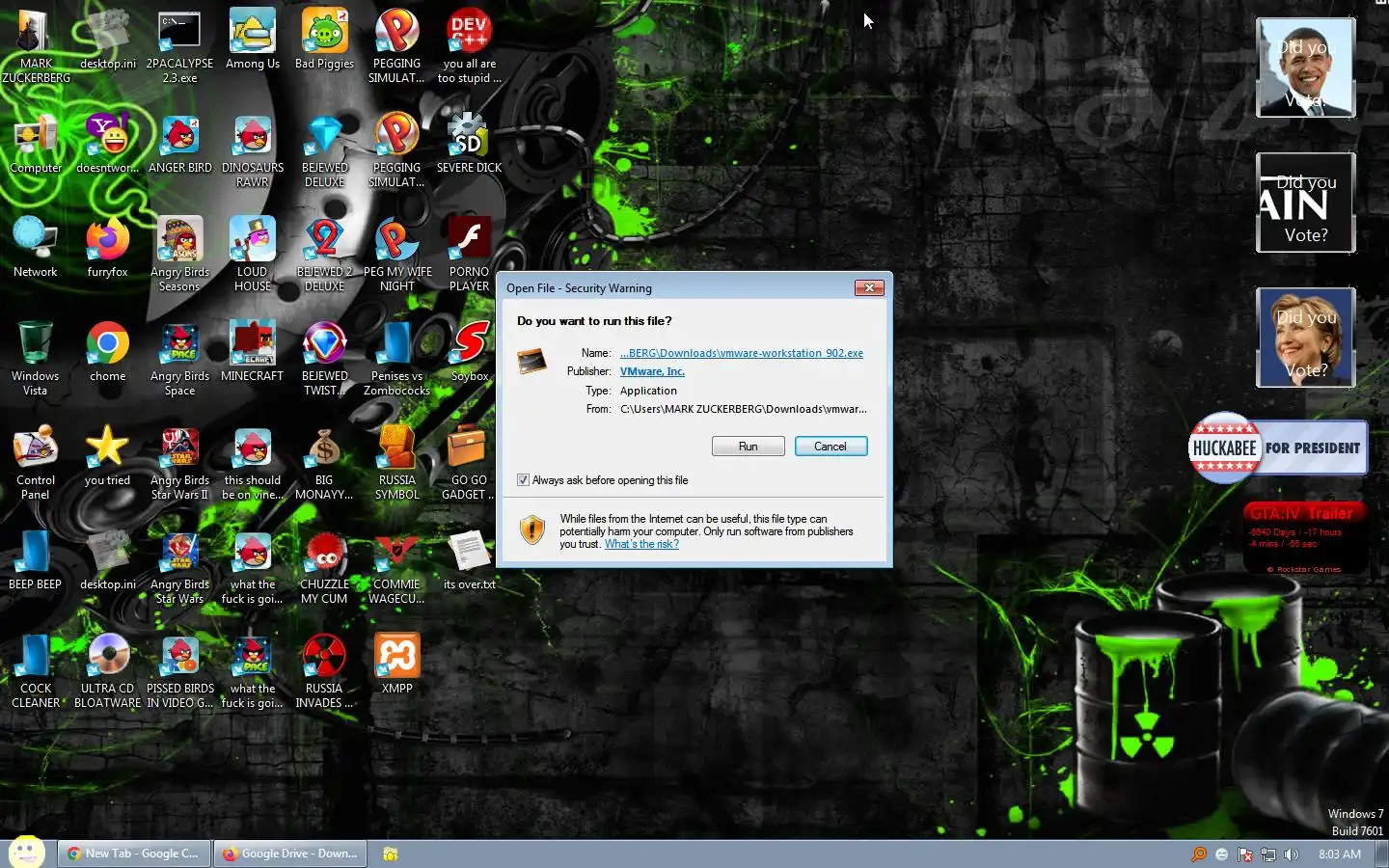Click the VMware, Inc. publisher link
This screenshot has width=1389, height=868.
click(652, 371)
